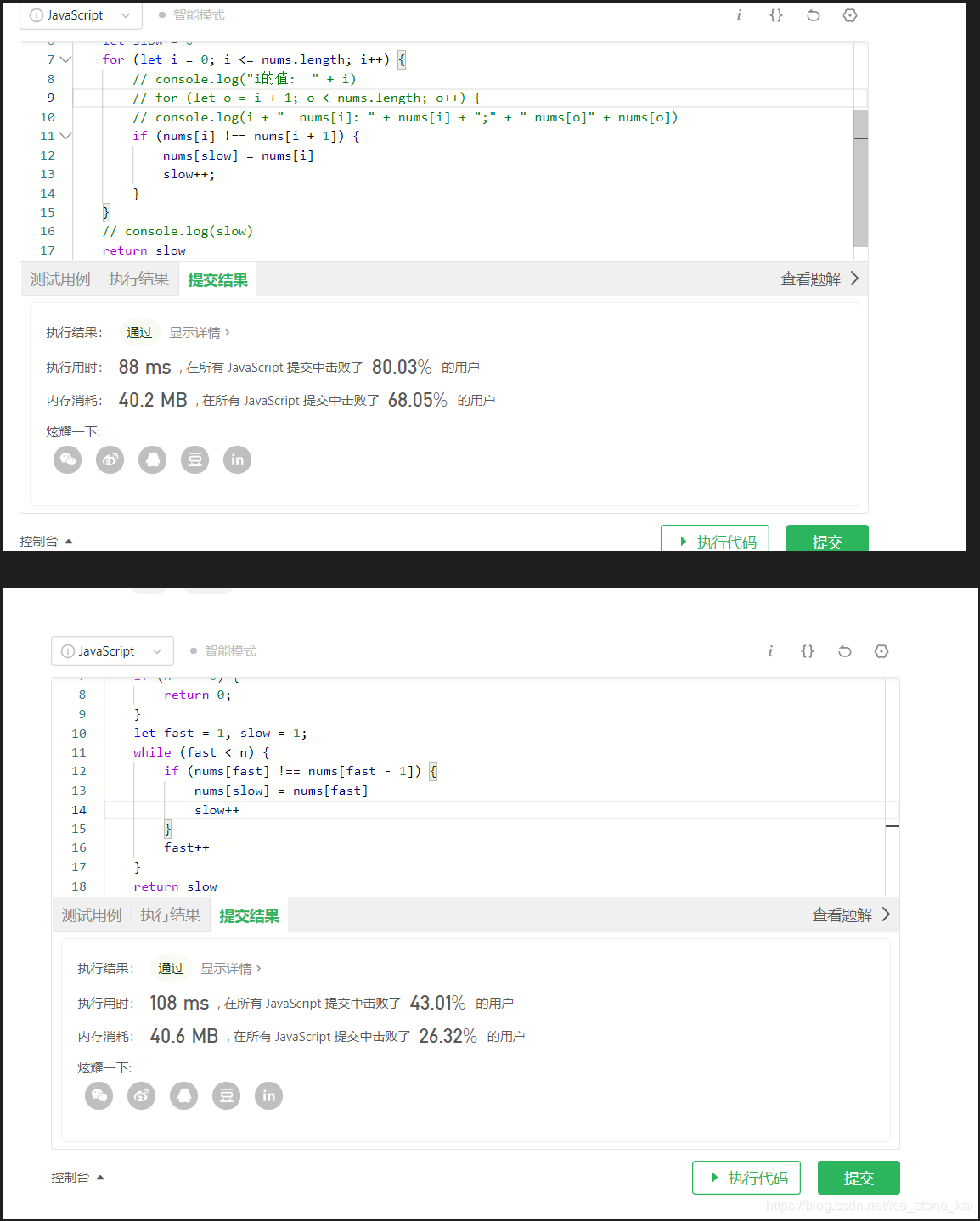Click the 通过 status badge in upper result
Image resolution: width=980 pixels, height=1221 pixels.
coord(139,333)
